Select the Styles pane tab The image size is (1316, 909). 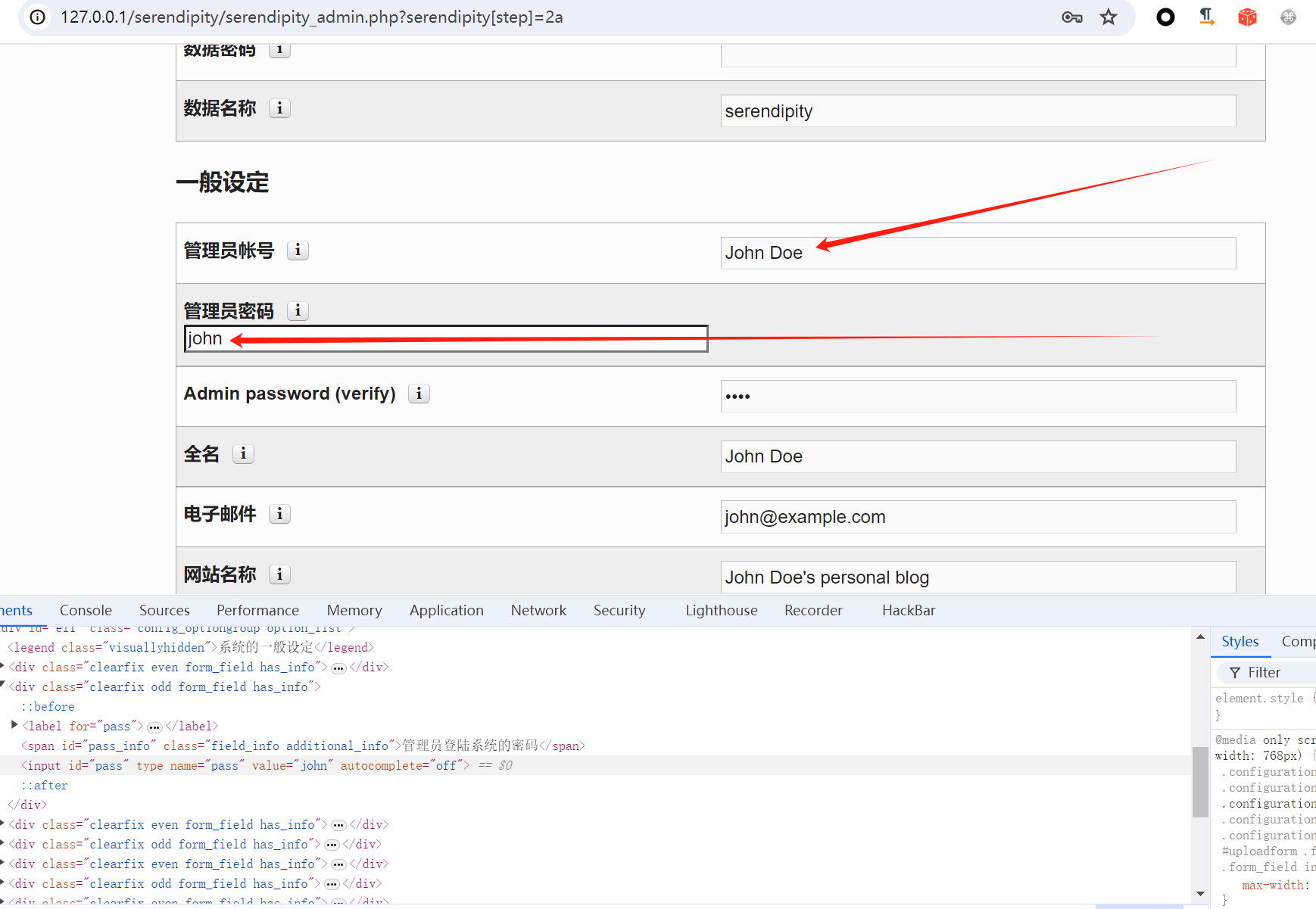1240,642
